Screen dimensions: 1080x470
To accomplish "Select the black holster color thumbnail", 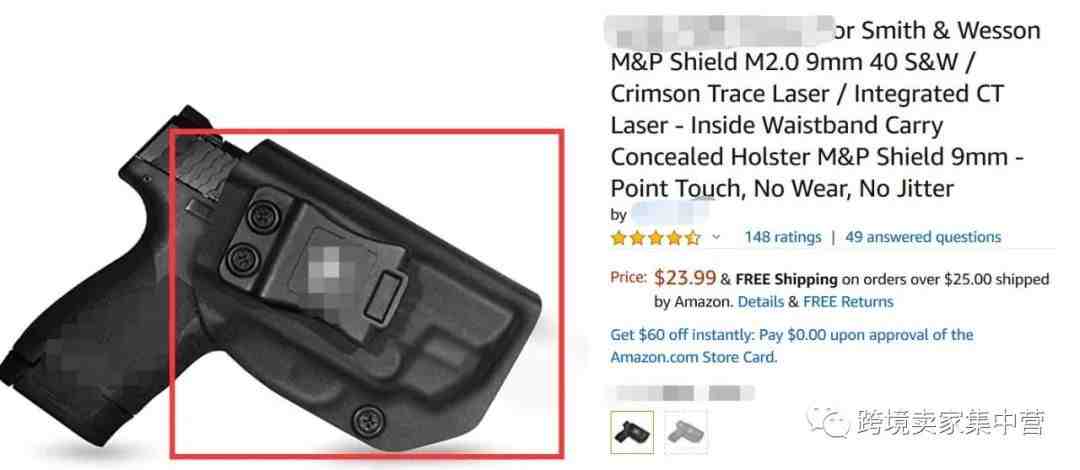I will 632,432.
